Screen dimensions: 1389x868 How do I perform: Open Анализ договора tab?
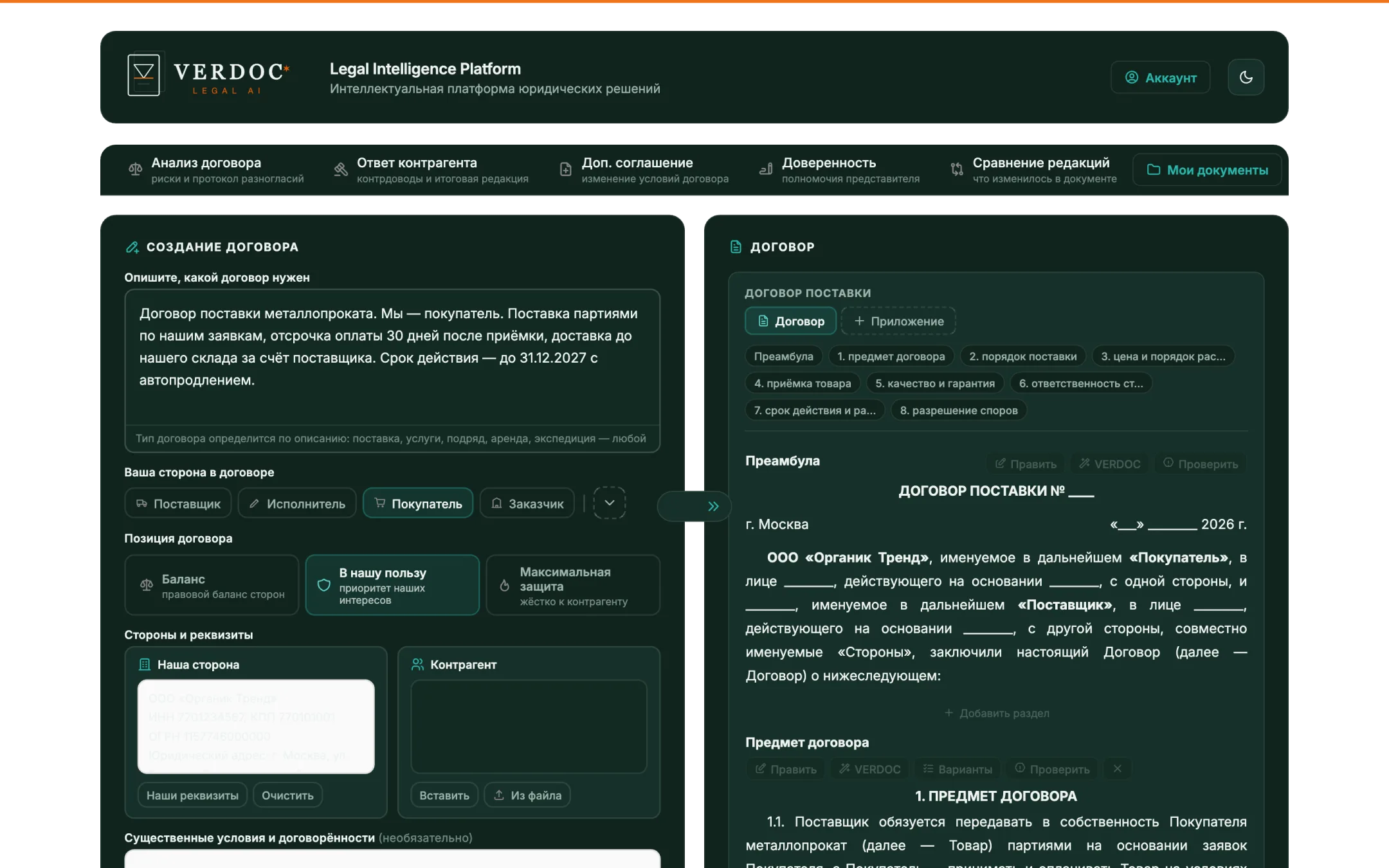click(x=215, y=170)
